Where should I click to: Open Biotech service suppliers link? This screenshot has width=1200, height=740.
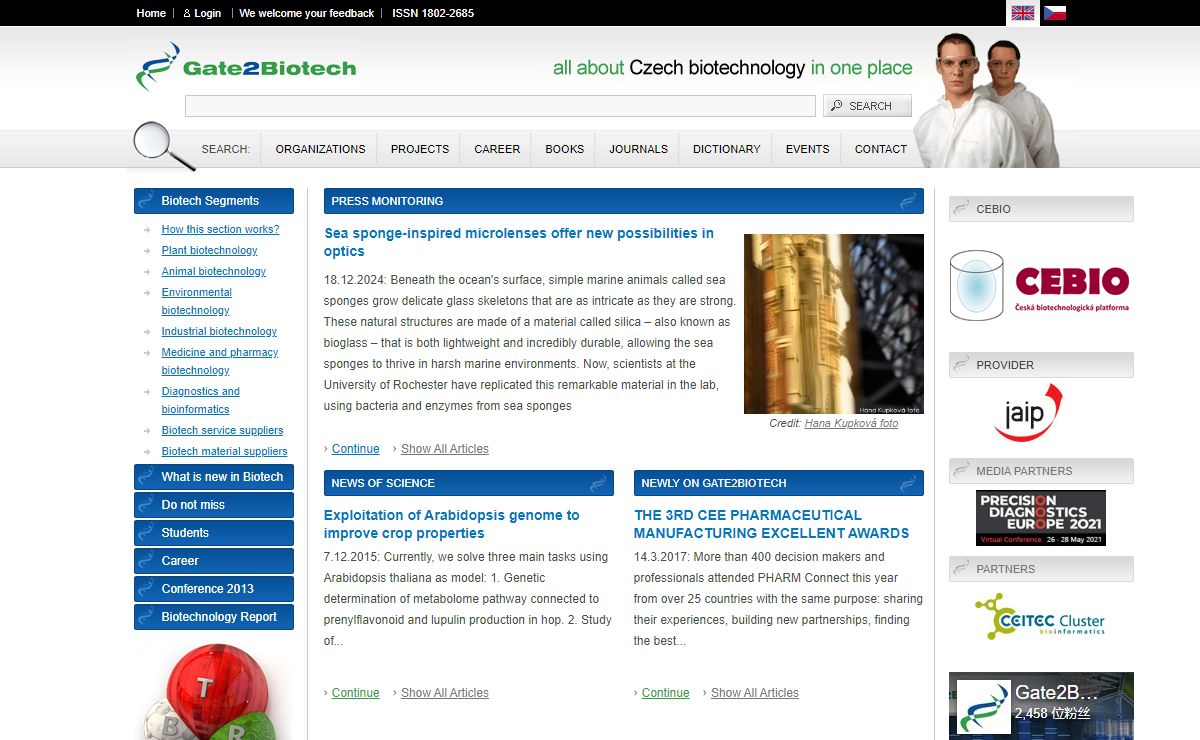coord(222,430)
